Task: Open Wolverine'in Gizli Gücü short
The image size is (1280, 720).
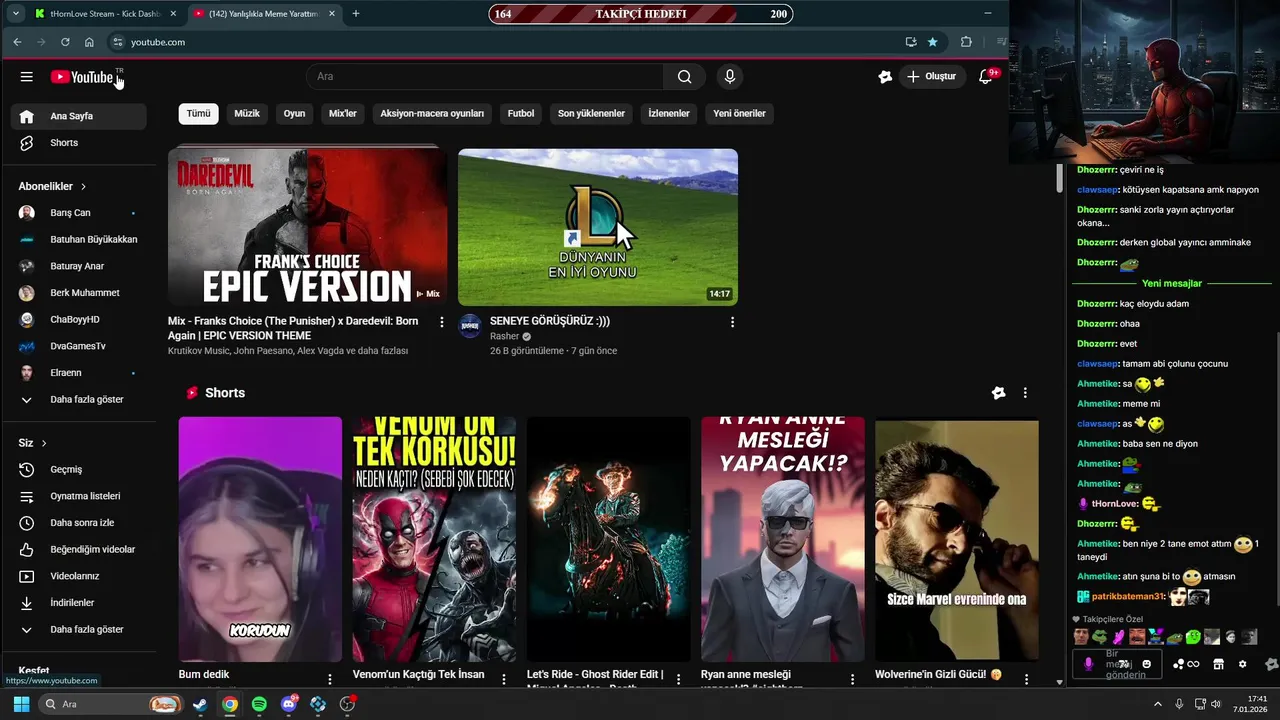Action: (956, 539)
